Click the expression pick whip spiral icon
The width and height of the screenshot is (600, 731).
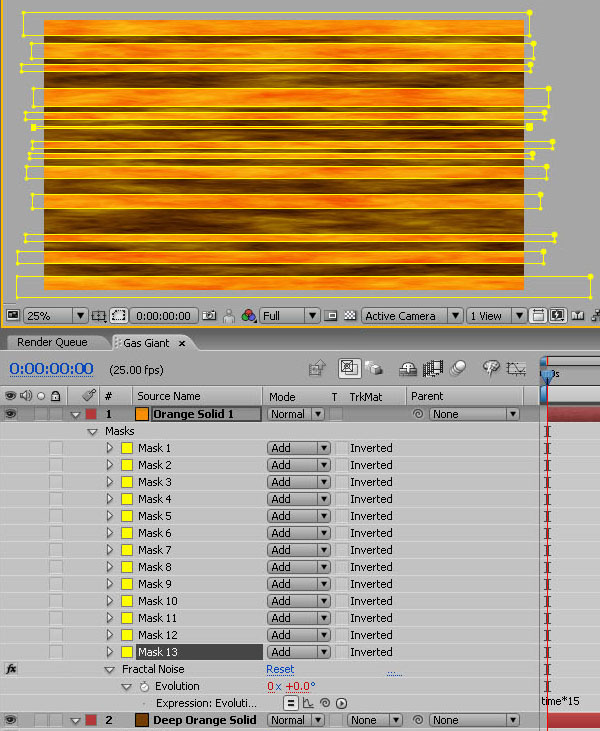(x=325, y=703)
